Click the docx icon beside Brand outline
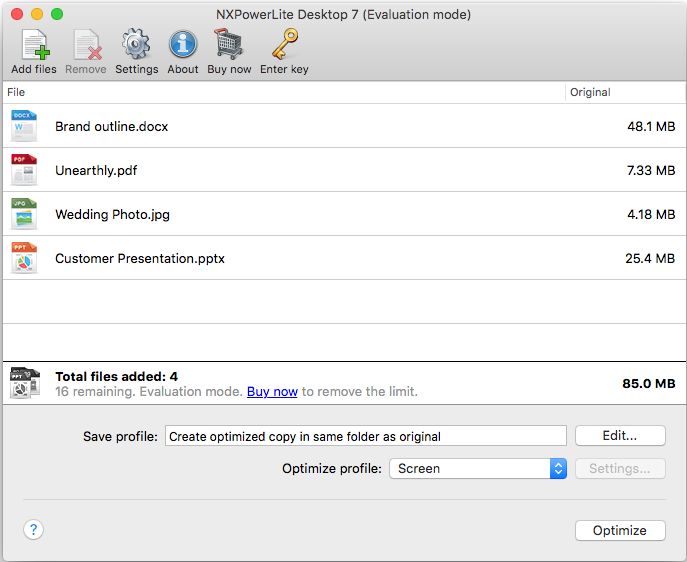The height and width of the screenshot is (562, 687). [24, 126]
